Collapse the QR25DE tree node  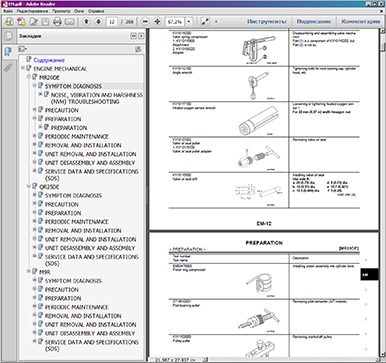pos(29,186)
